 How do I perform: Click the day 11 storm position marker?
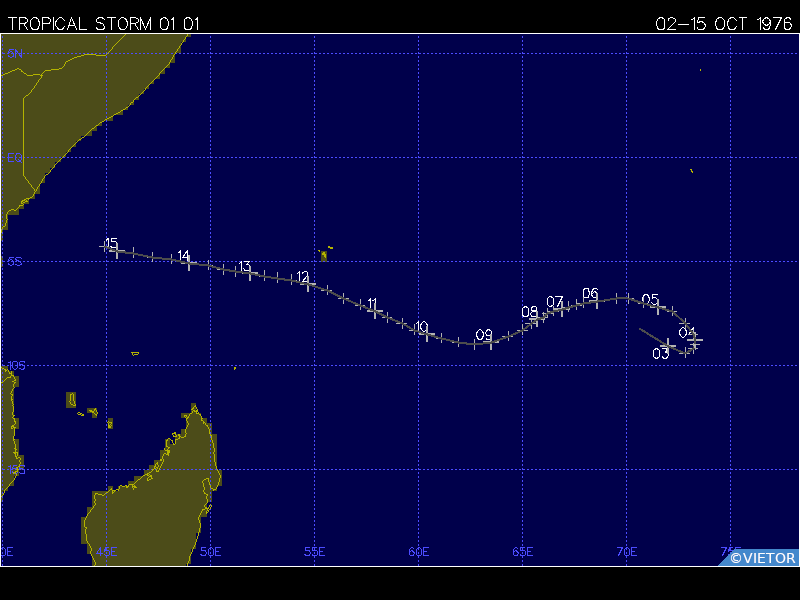(375, 310)
